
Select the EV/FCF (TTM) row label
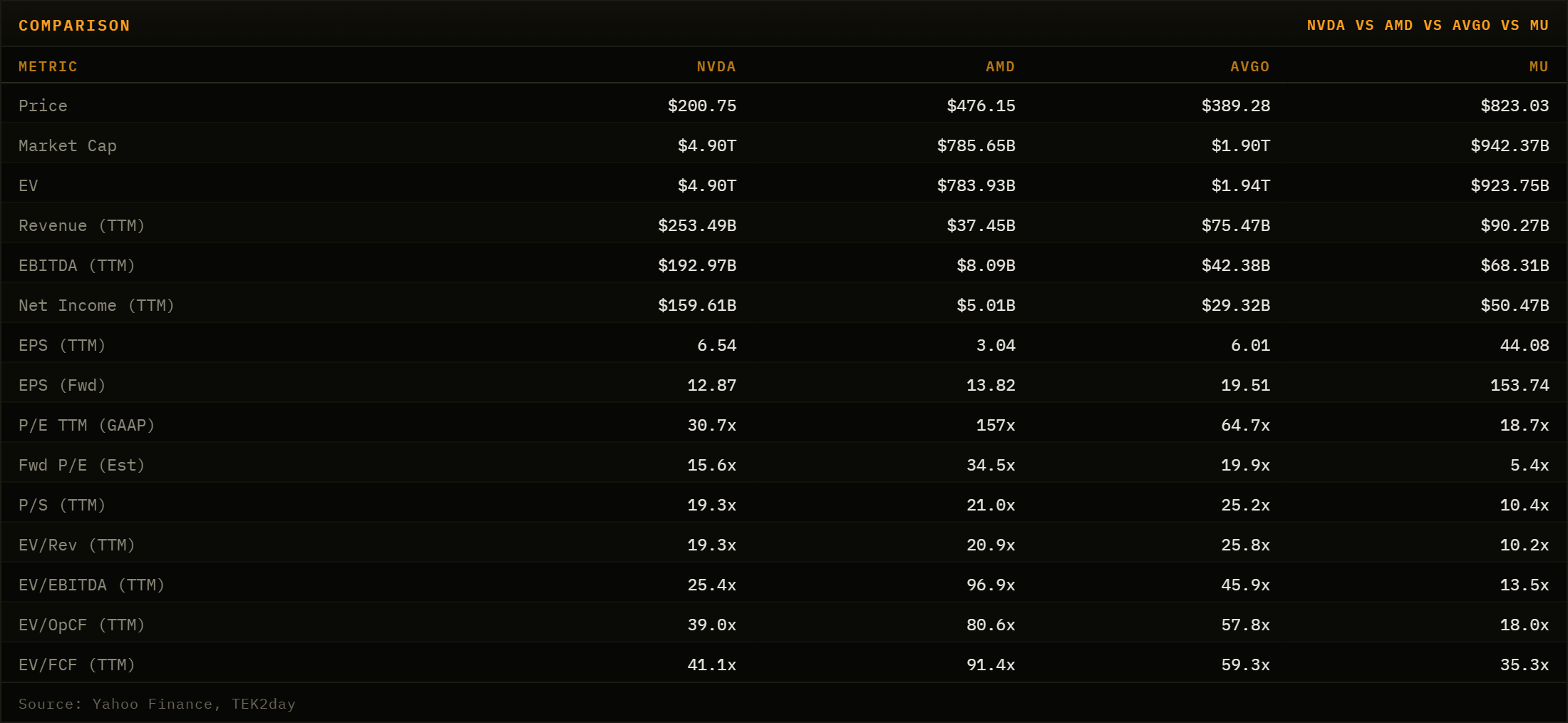click(77, 665)
